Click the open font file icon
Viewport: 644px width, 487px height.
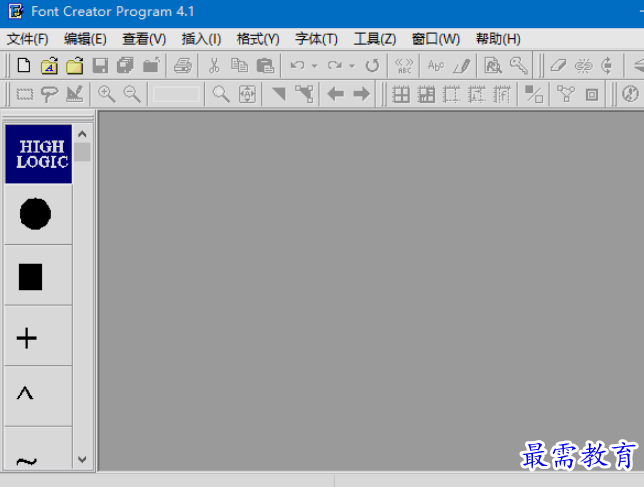click(x=49, y=65)
